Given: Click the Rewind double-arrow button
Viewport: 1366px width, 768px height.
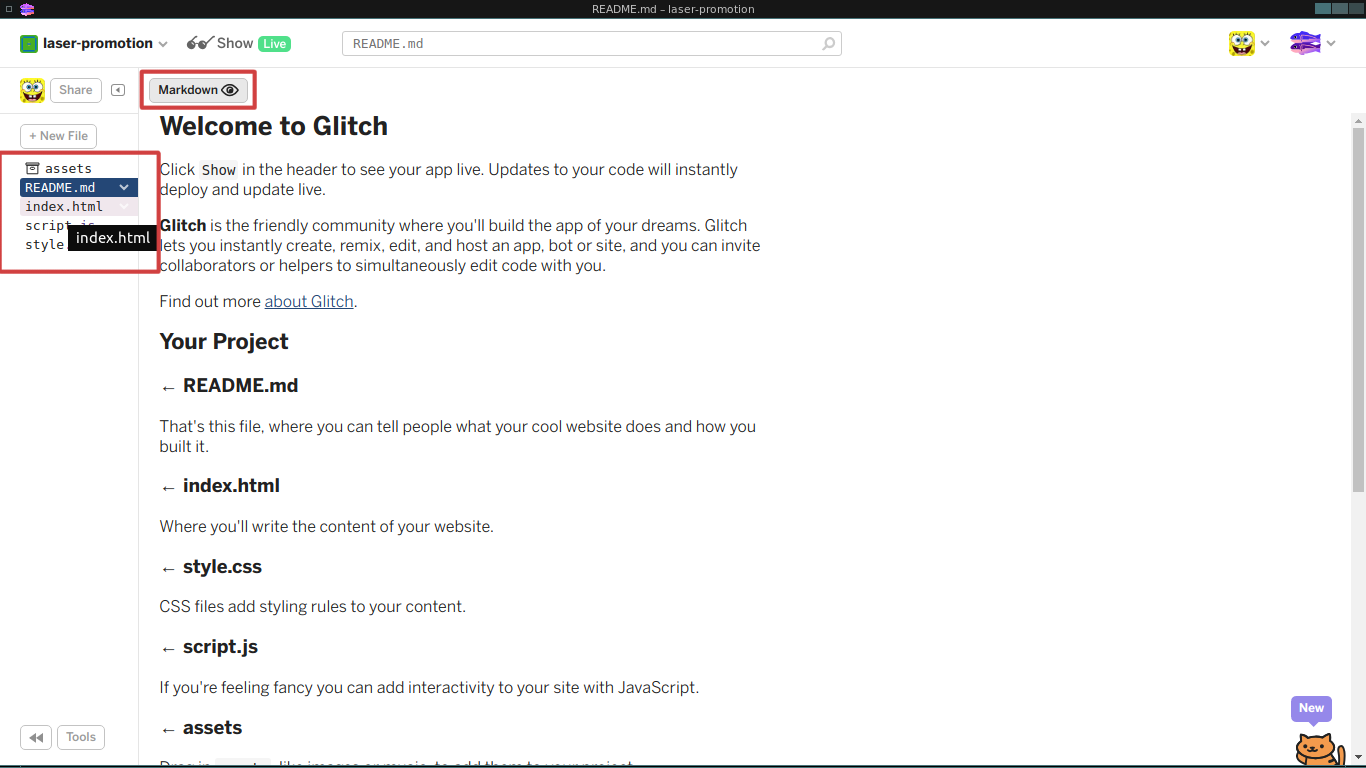Looking at the screenshot, I should tap(35, 738).
